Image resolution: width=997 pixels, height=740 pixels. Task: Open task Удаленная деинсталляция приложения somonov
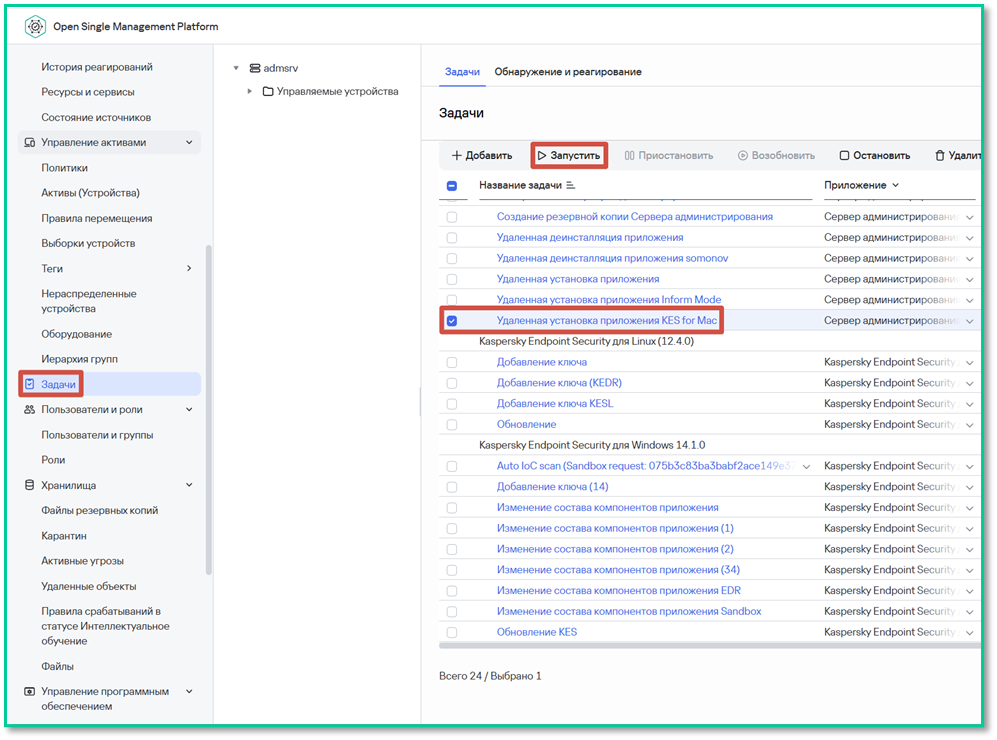612,258
